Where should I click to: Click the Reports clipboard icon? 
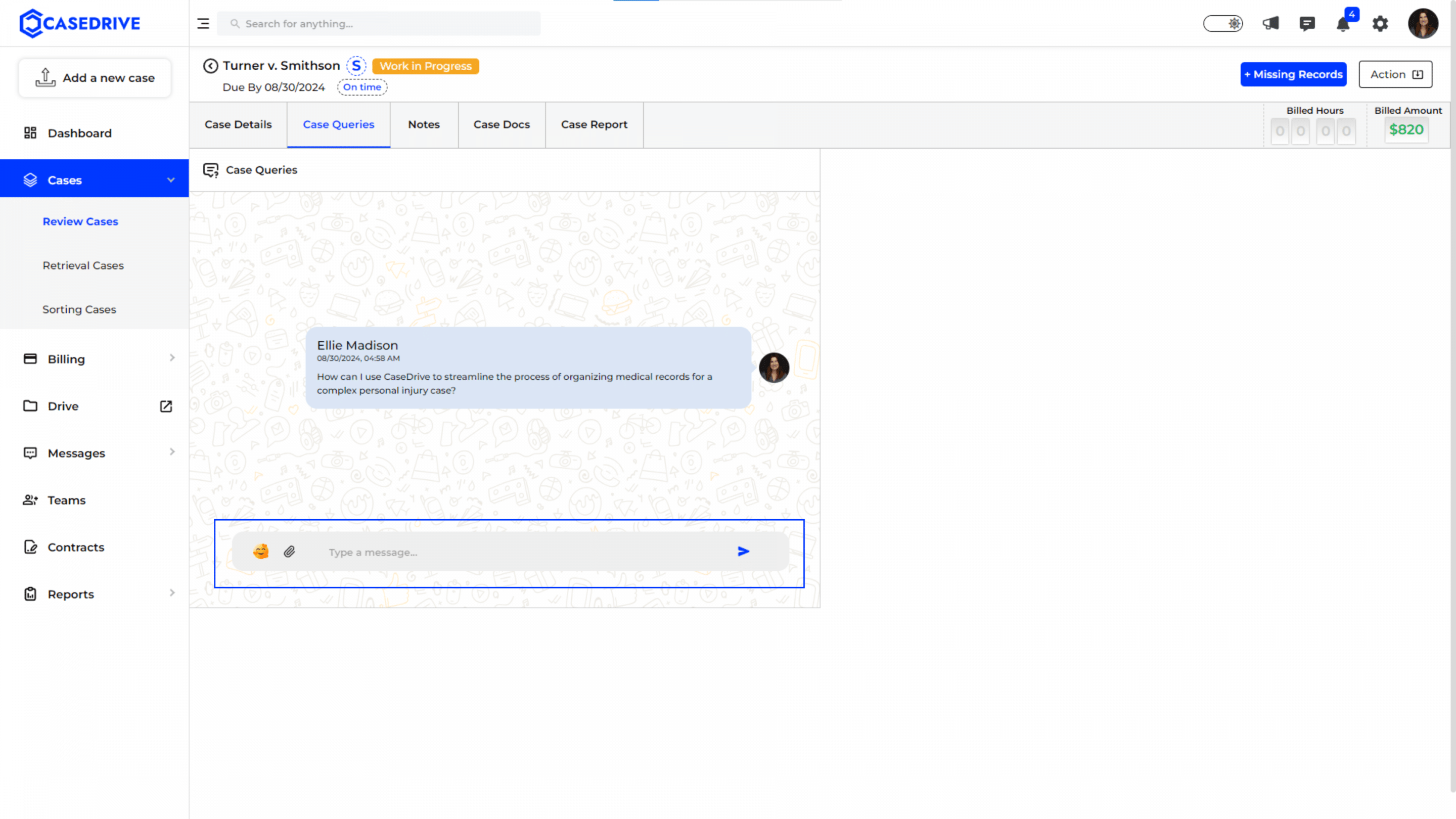coord(30,594)
